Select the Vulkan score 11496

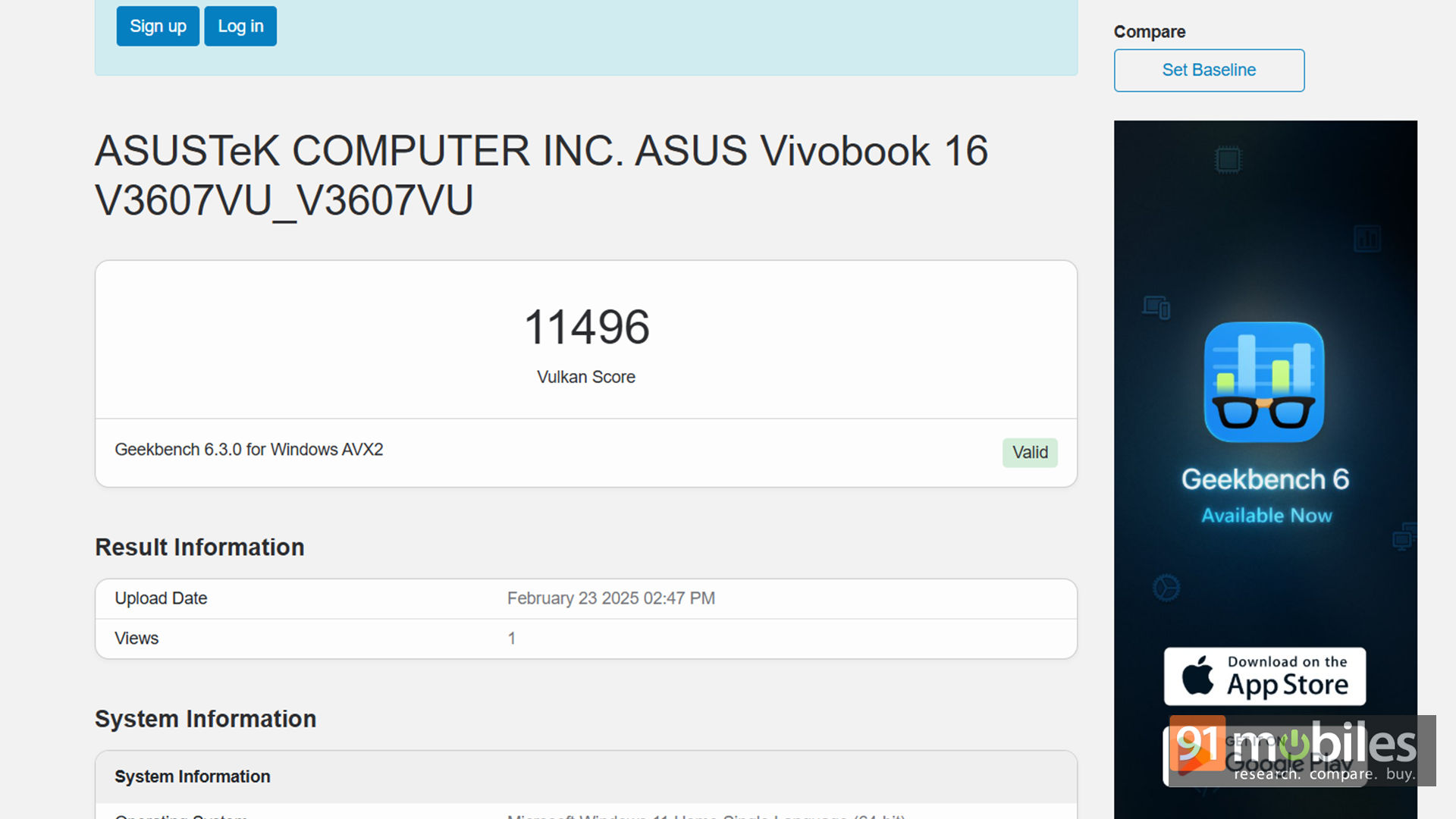(586, 327)
